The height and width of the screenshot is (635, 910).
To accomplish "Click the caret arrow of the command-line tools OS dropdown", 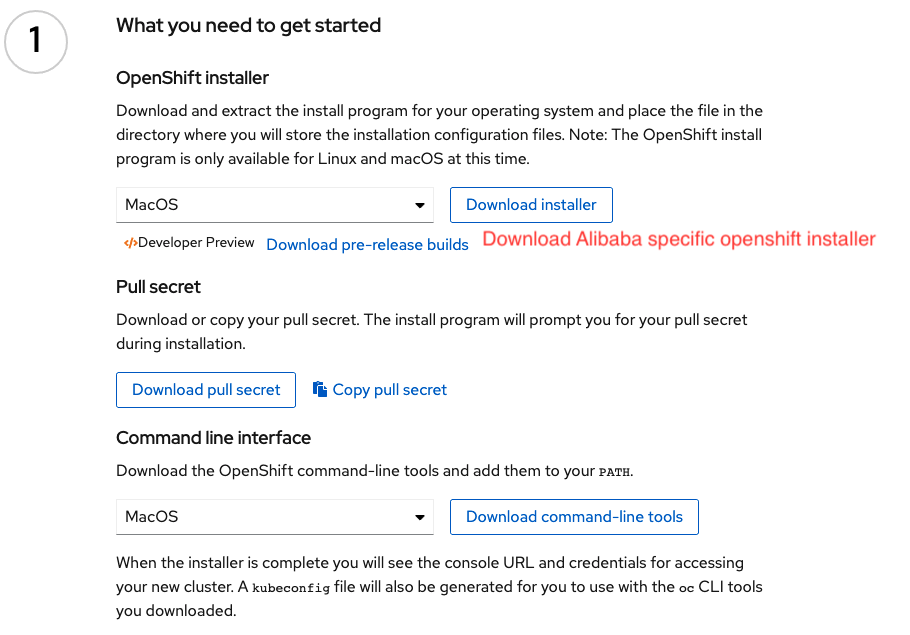I will click(420, 517).
